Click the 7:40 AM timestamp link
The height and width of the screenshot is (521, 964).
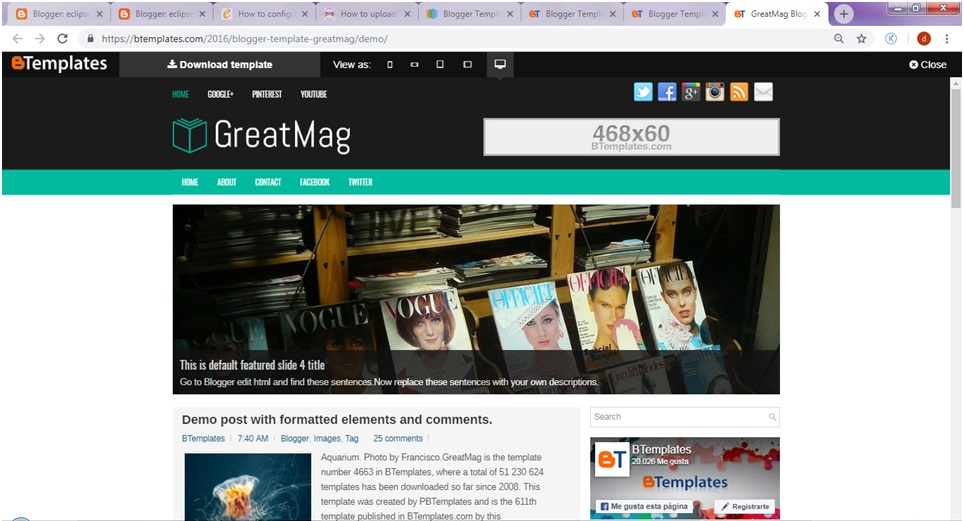tap(253, 439)
